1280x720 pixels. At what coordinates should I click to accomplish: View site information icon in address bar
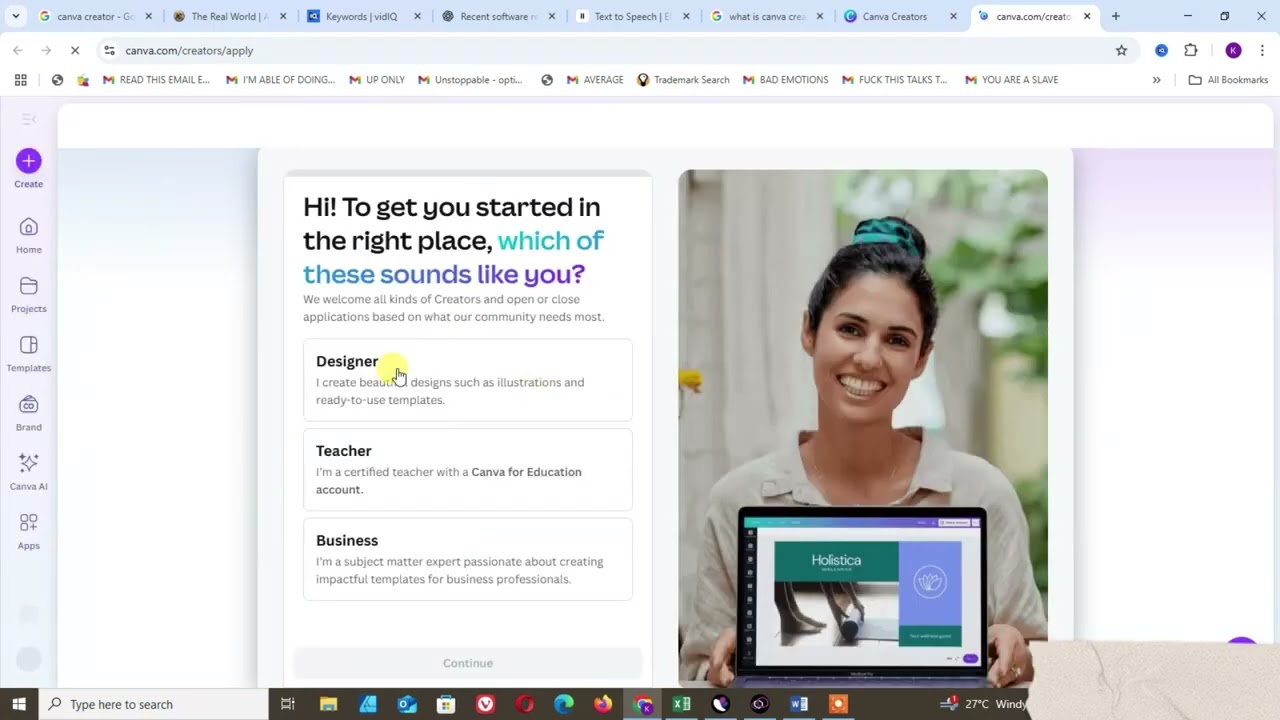(x=109, y=50)
